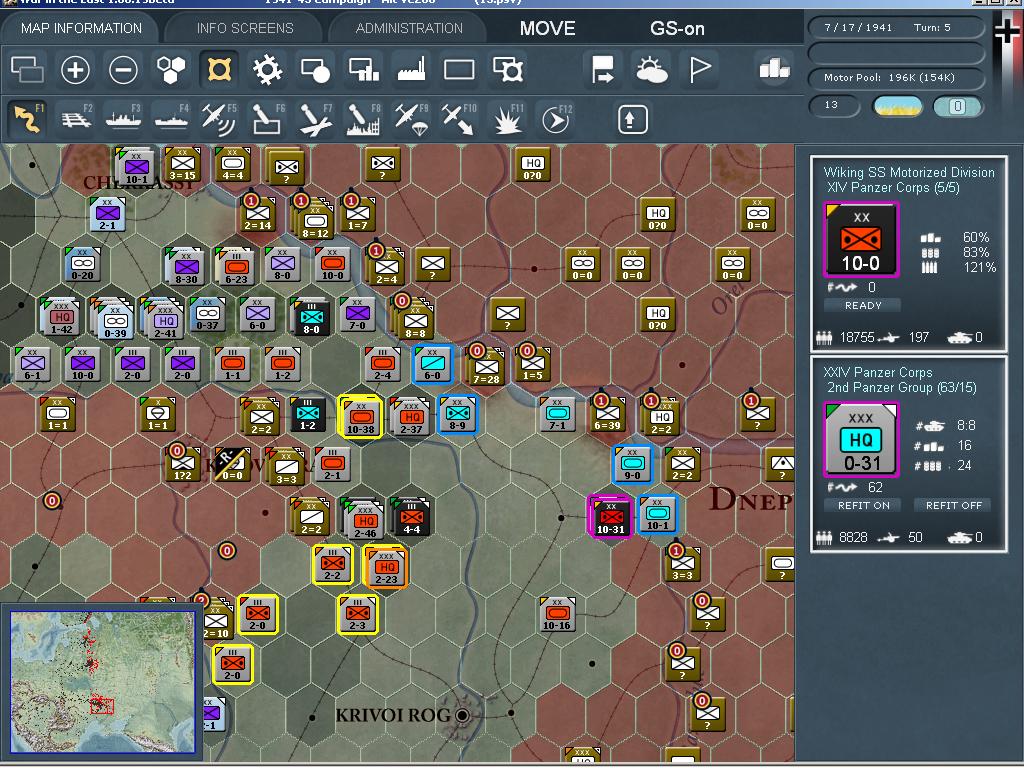Image resolution: width=1024 pixels, height=768 pixels.
Task: Select the F10 air transfer icon
Action: pos(459,119)
